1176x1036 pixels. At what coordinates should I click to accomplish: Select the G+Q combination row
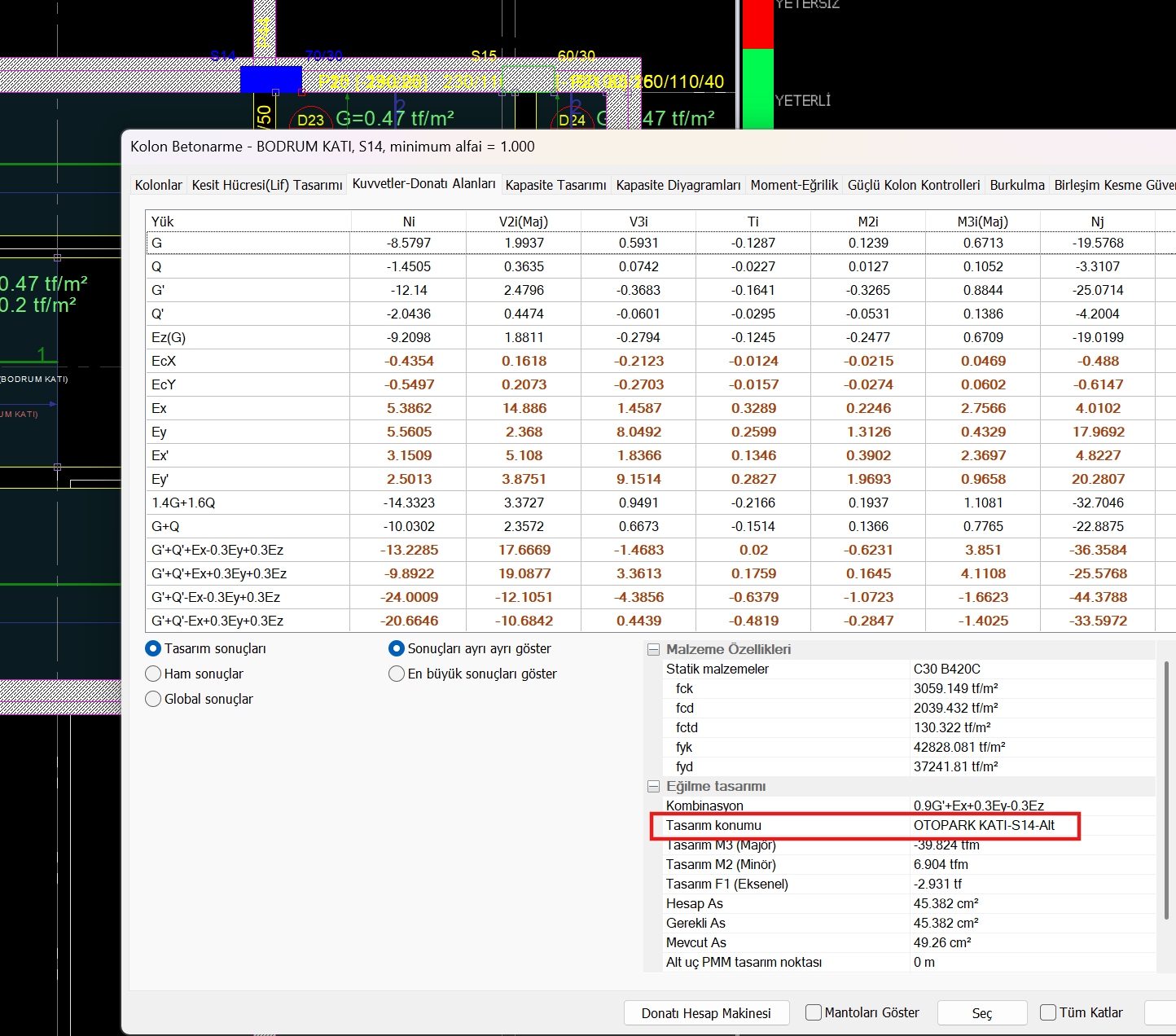tap(660, 526)
